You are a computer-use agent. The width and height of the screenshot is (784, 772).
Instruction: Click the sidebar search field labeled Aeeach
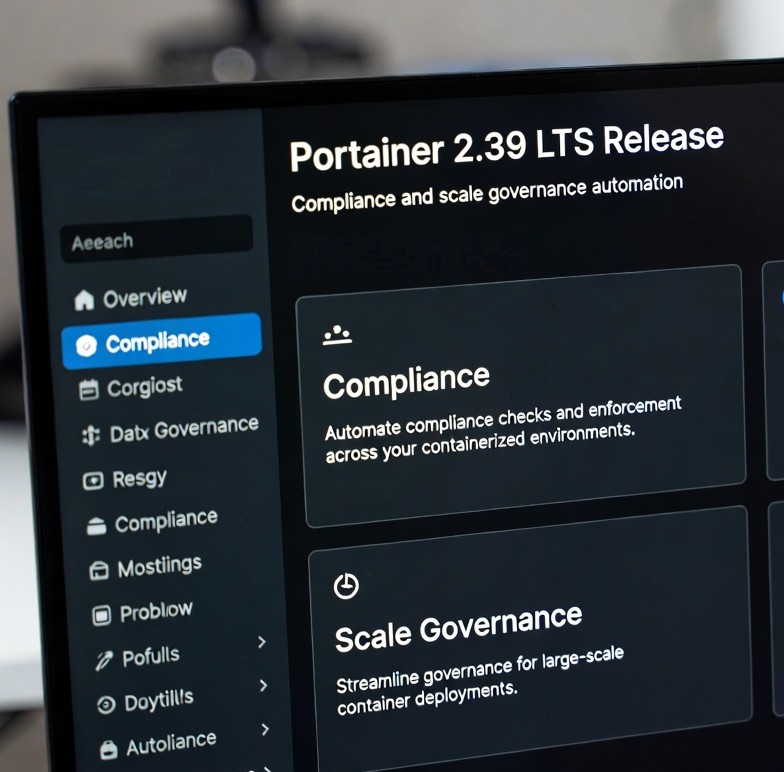tap(156, 239)
